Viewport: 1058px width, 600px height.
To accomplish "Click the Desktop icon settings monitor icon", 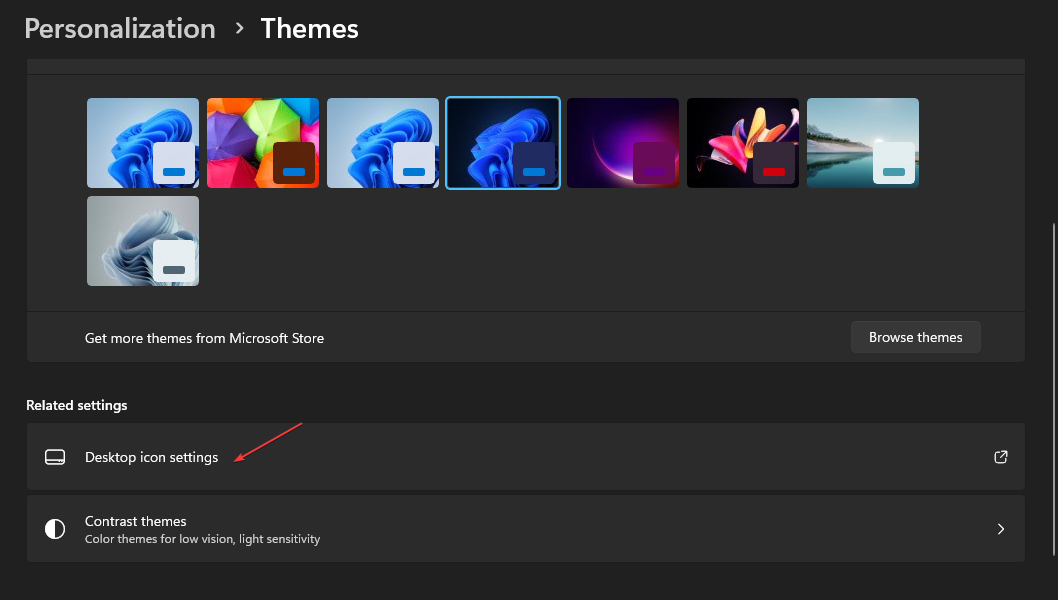I will [55, 457].
